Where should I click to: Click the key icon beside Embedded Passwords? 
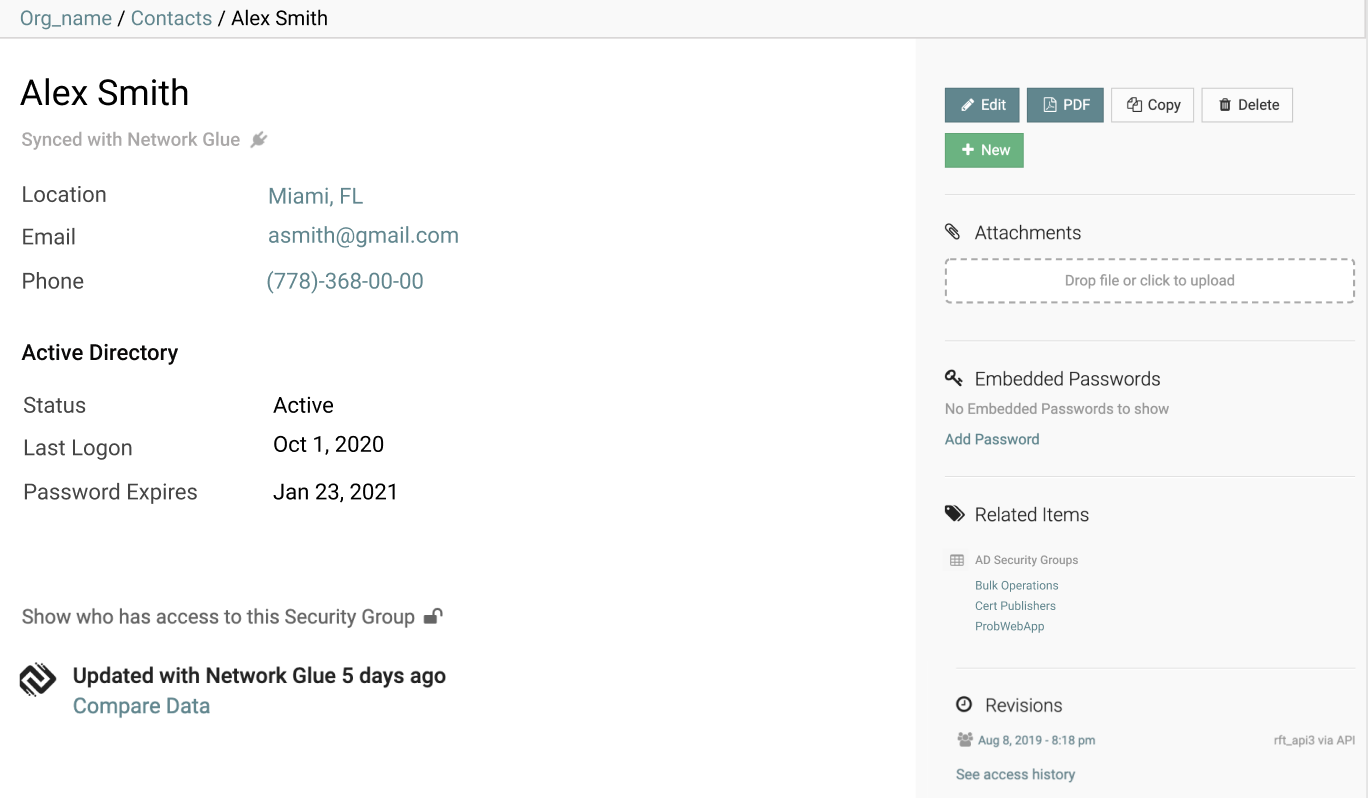pos(953,378)
